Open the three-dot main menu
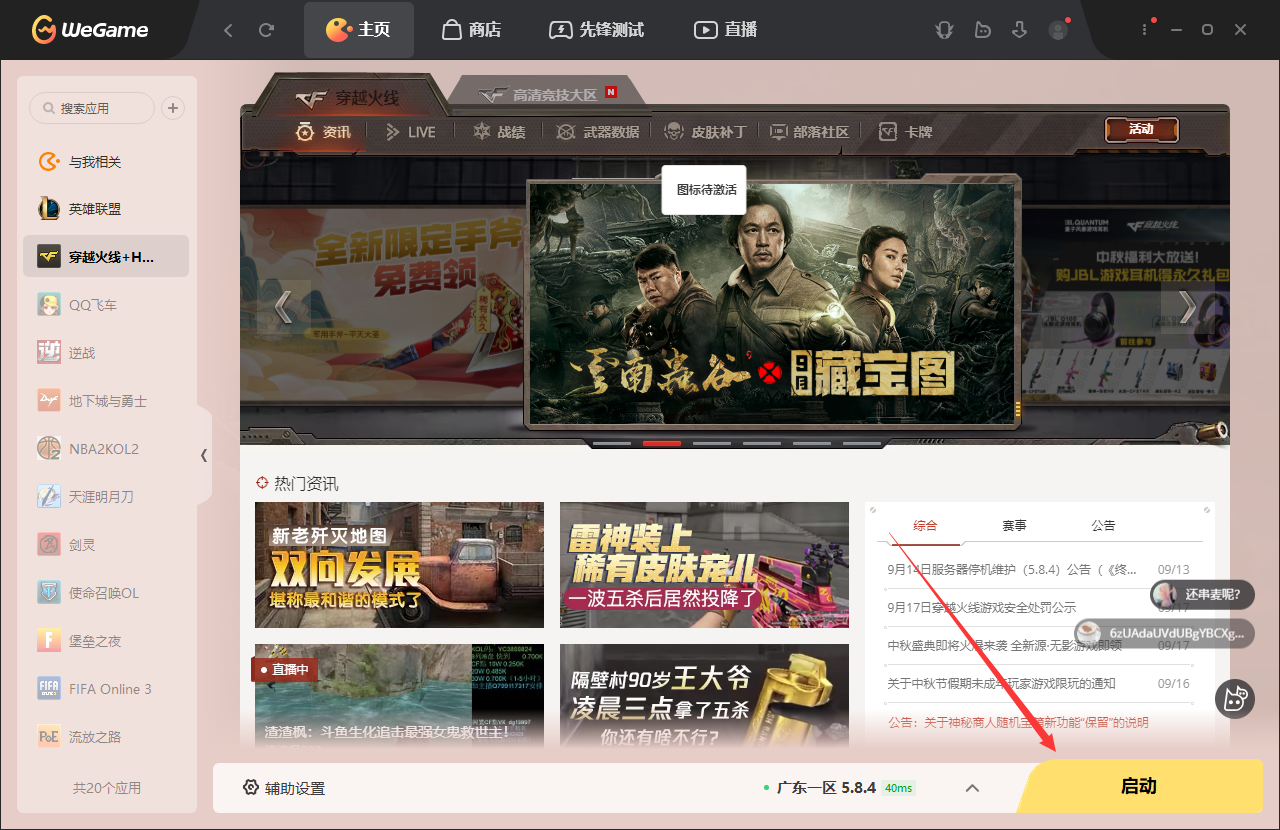1280x830 pixels. tap(1146, 30)
